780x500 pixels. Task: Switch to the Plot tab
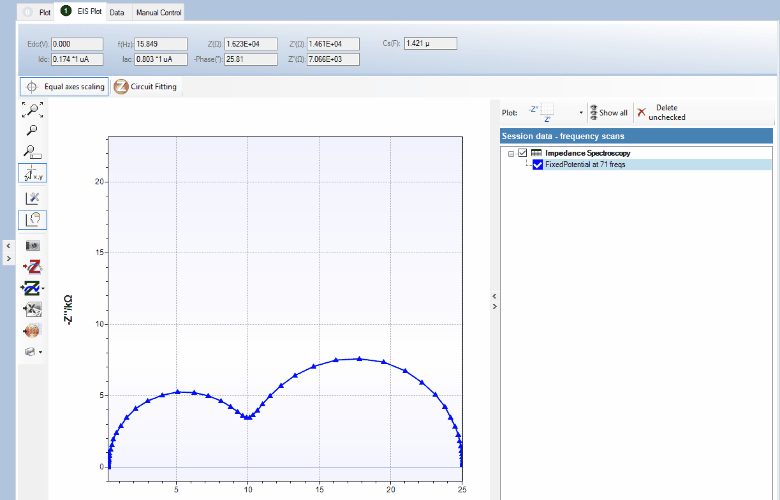36,12
